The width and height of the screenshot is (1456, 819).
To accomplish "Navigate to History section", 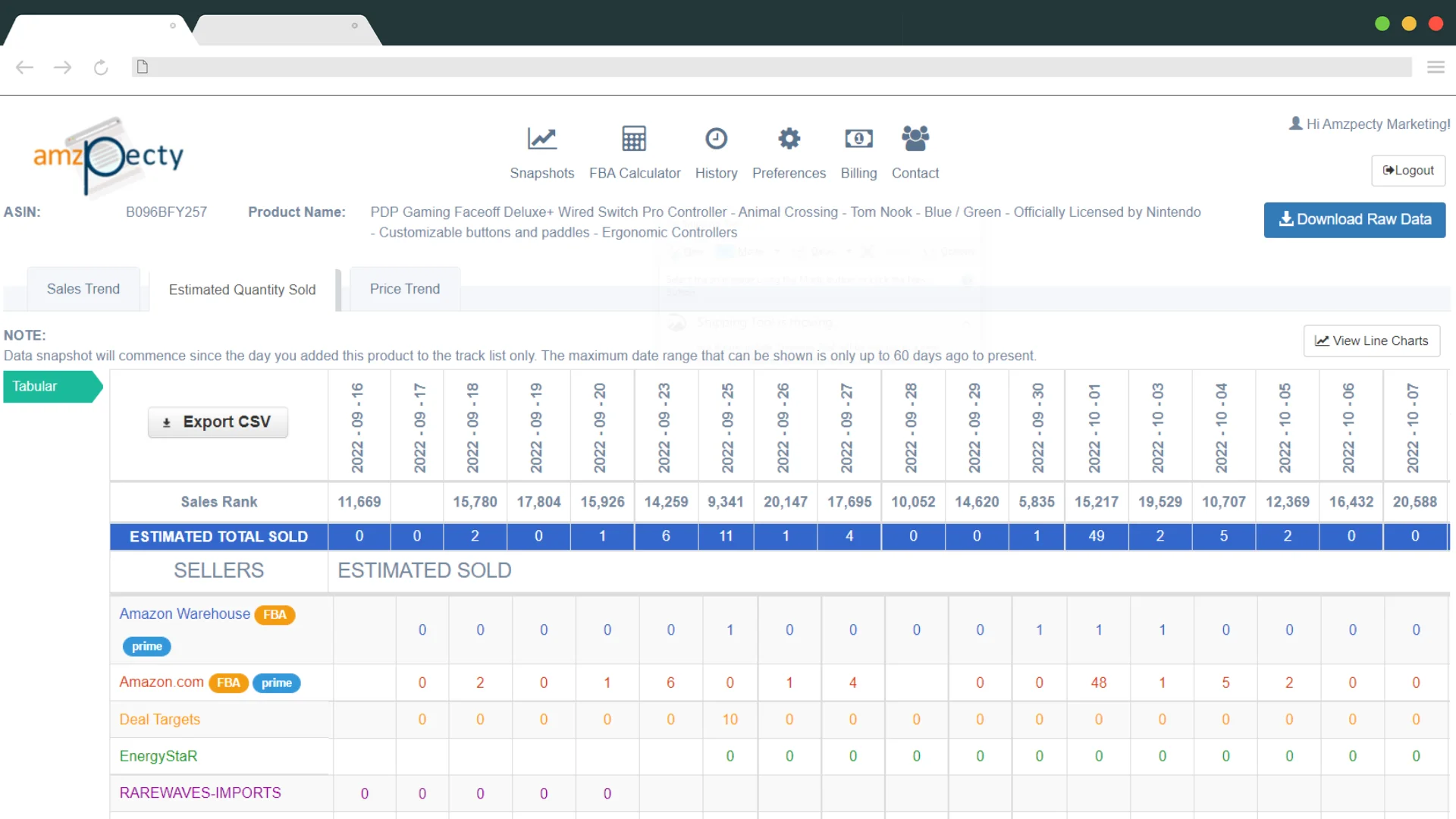I will click(x=717, y=151).
